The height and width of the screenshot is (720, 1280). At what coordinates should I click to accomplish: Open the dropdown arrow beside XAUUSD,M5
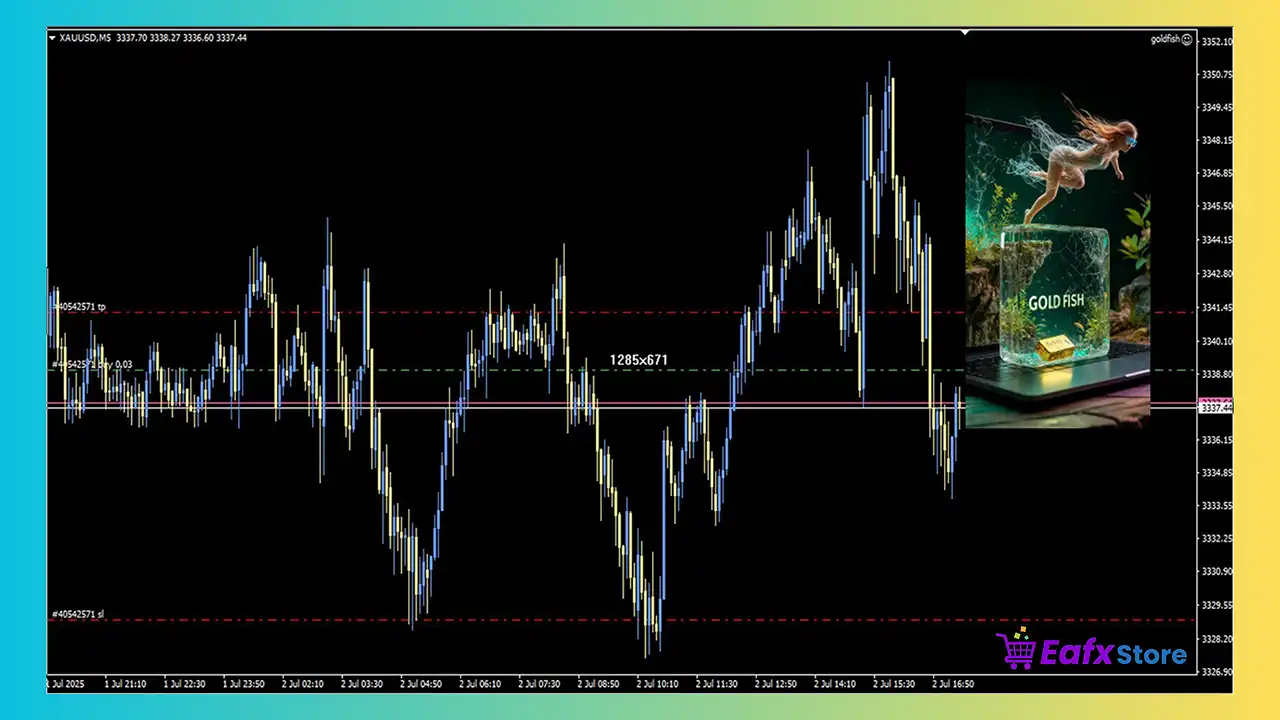coord(52,38)
